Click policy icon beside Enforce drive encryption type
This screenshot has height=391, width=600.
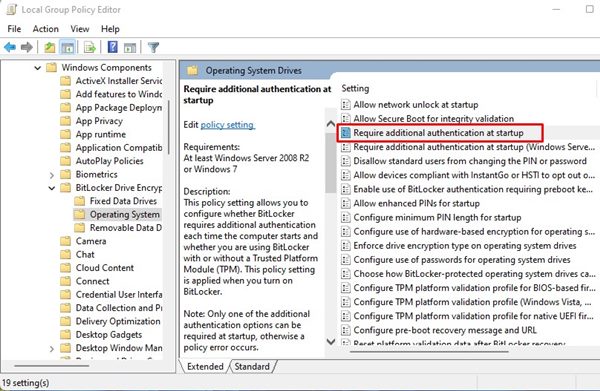pos(346,246)
